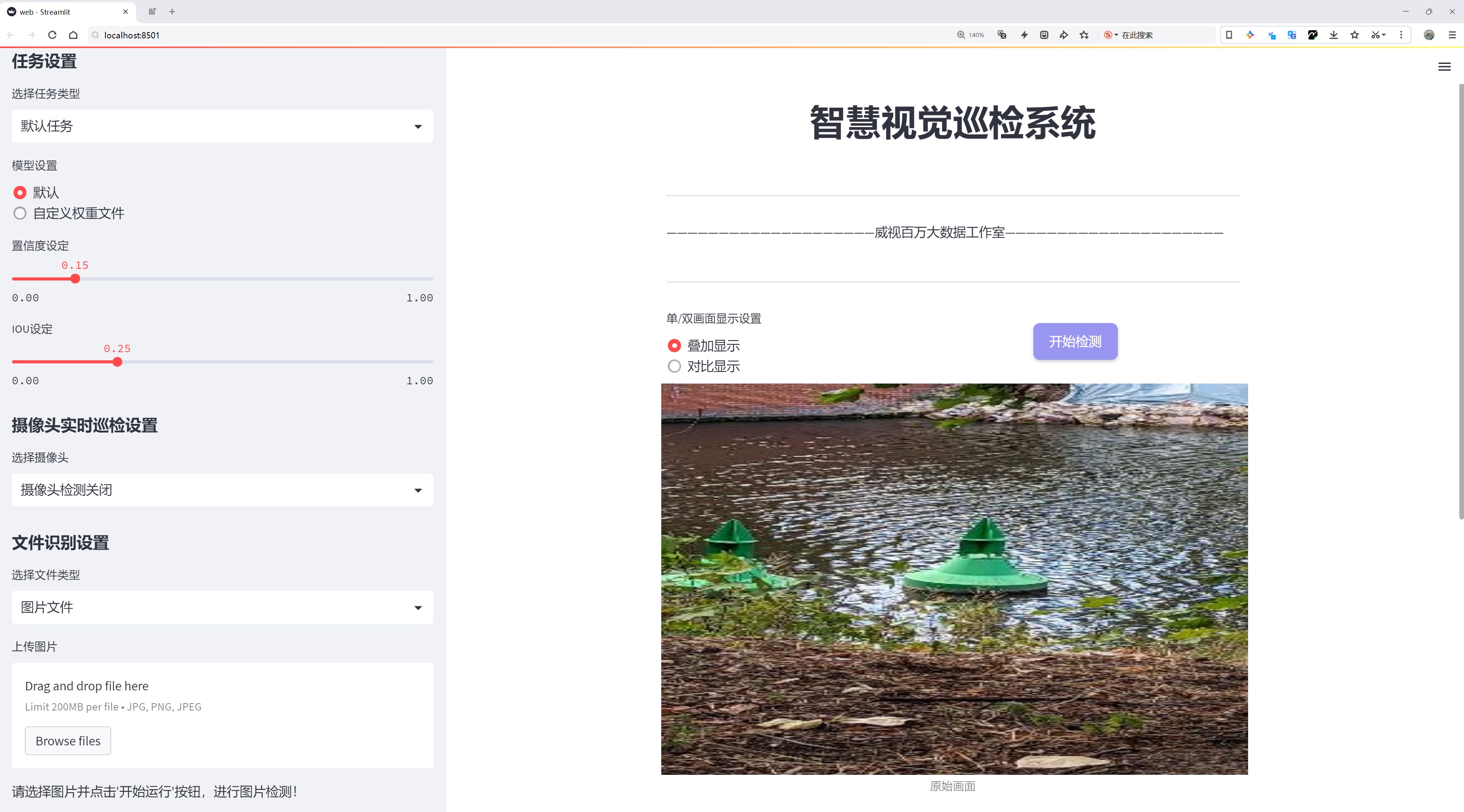Share the page with the arrow icon
This screenshot has width=1464, height=812.
coord(1064,35)
